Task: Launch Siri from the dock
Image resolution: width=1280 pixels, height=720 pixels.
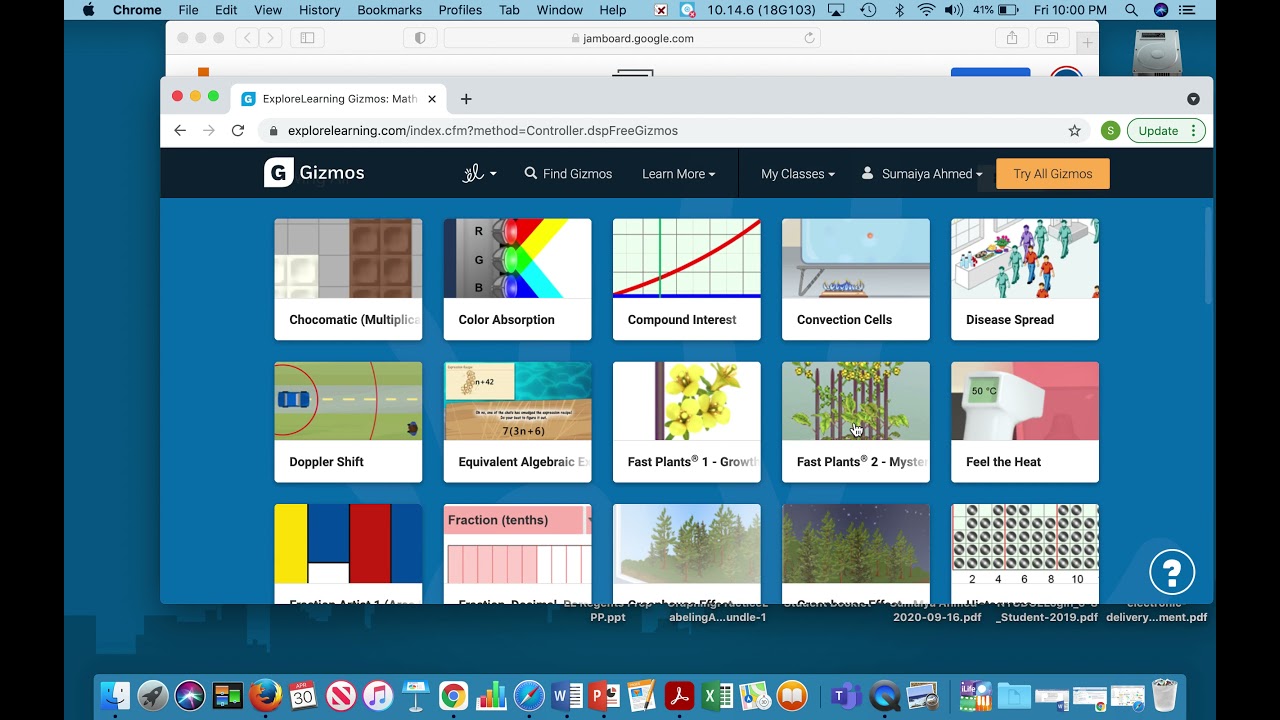Action: click(190, 695)
